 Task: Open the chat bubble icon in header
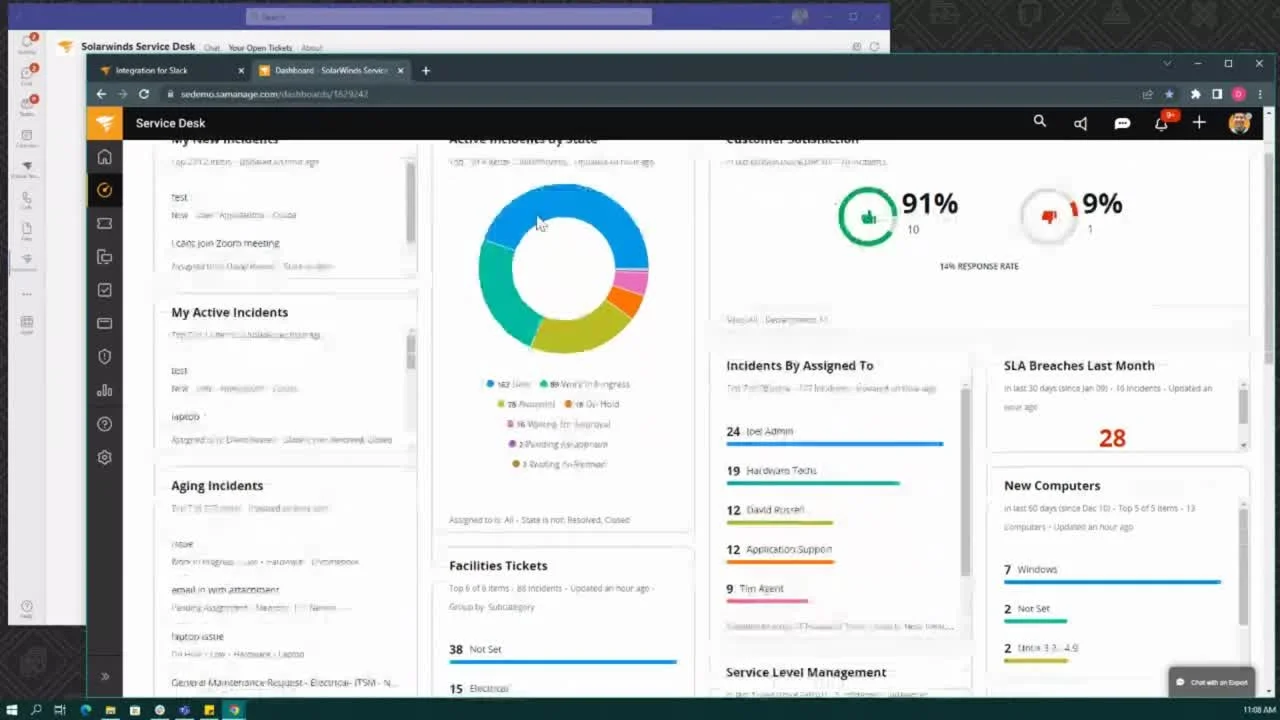[1122, 123]
